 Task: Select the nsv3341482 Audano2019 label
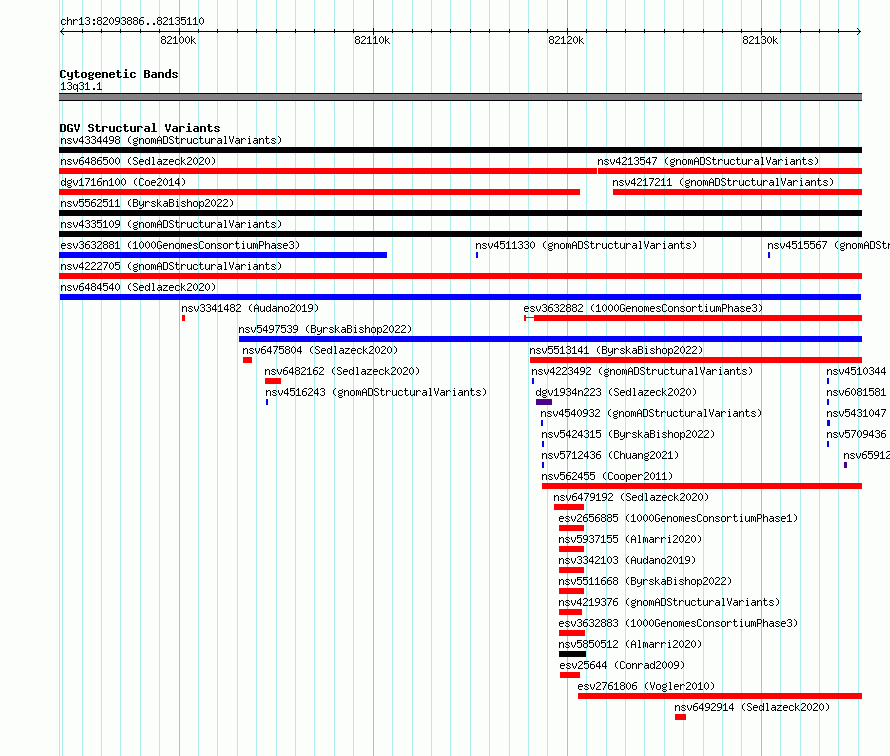[x=250, y=308]
